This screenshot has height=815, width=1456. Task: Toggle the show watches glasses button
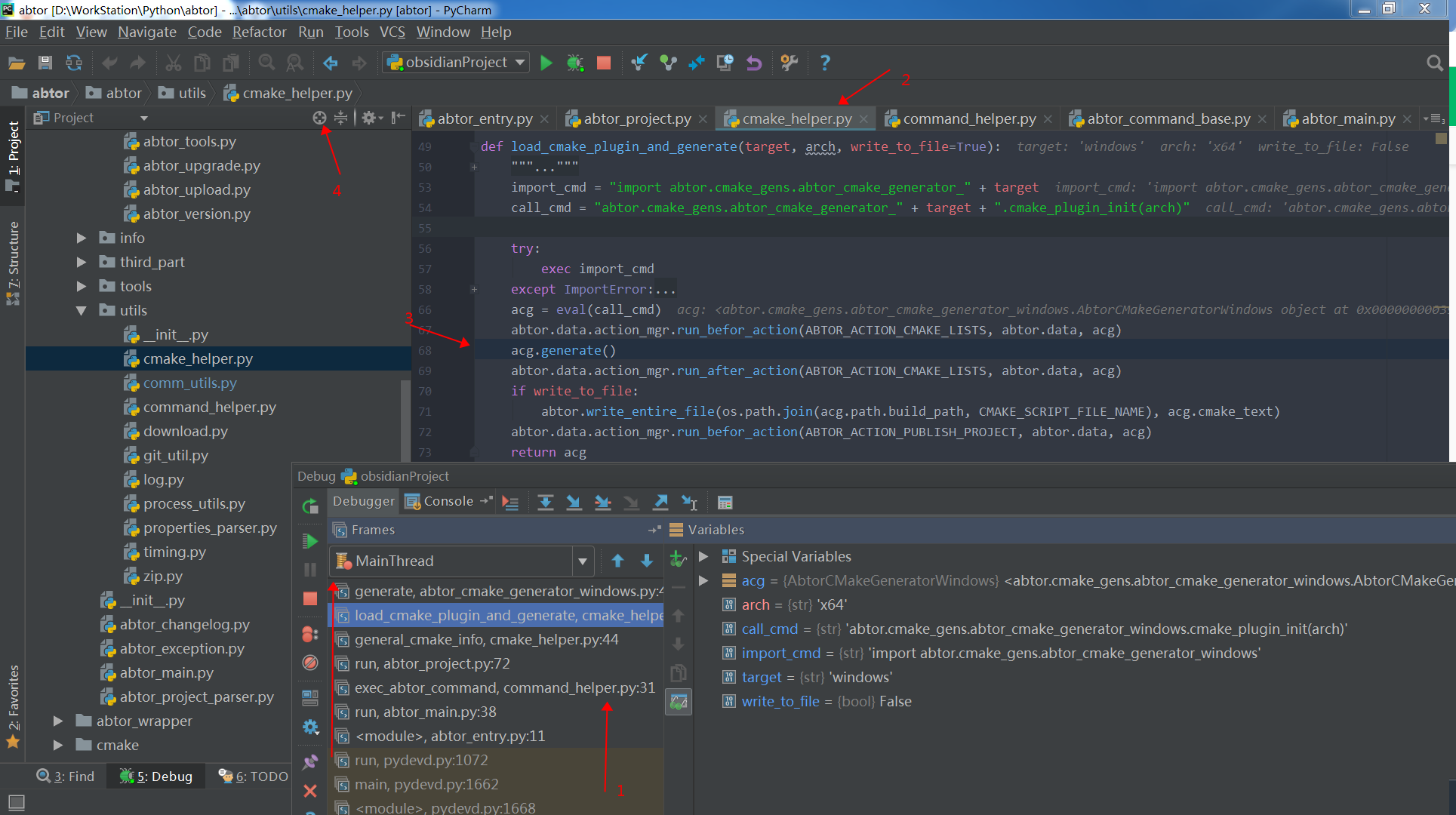(679, 702)
